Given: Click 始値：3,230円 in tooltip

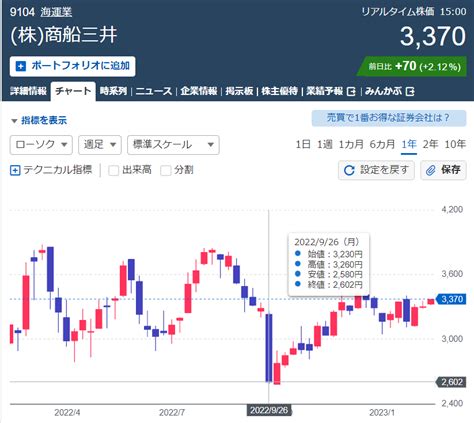Looking at the screenshot, I should [x=335, y=254].
